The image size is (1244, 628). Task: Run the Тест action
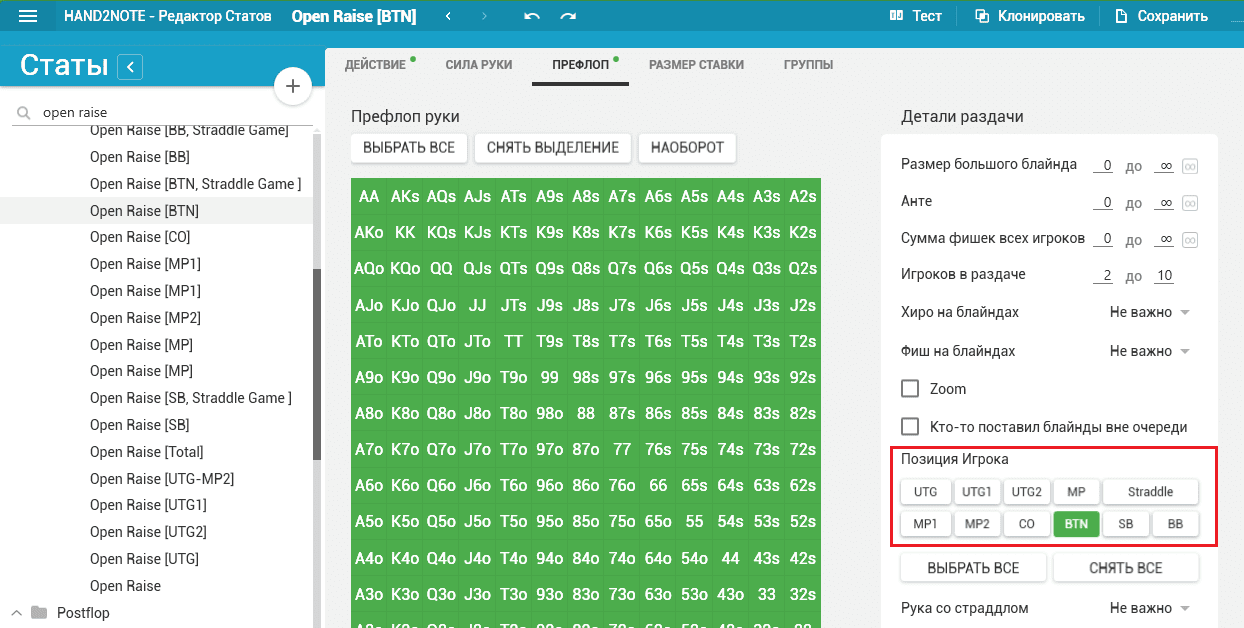916,16
